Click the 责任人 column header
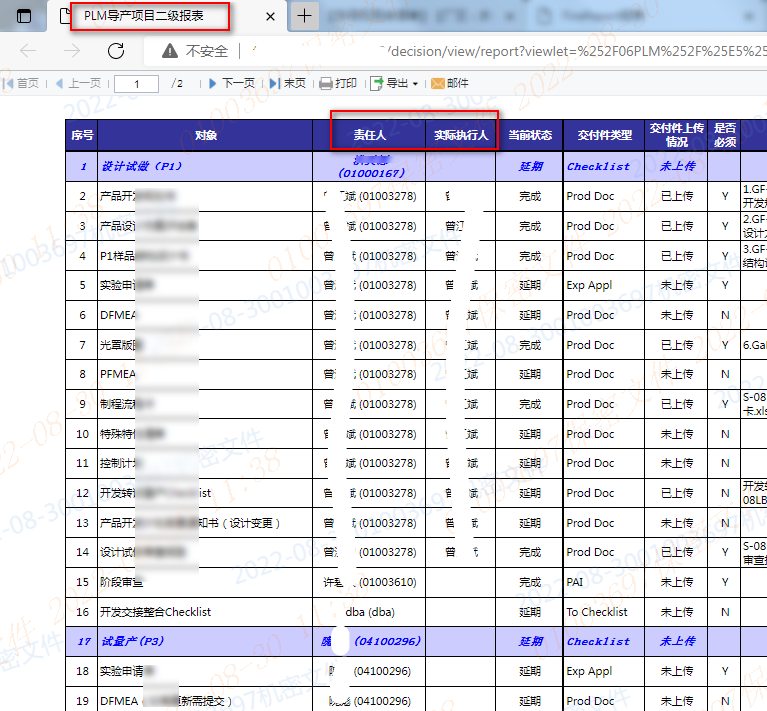Viewport: 767px width, 711px height. [x=370, y=135]
